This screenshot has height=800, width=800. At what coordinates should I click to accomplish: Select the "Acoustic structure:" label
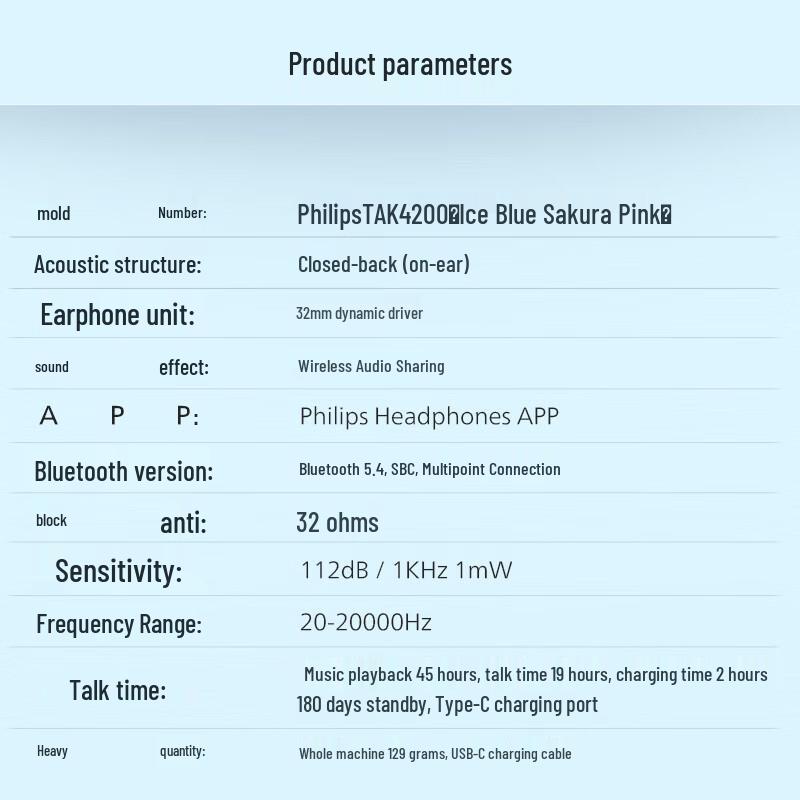[x=117, y=264]
